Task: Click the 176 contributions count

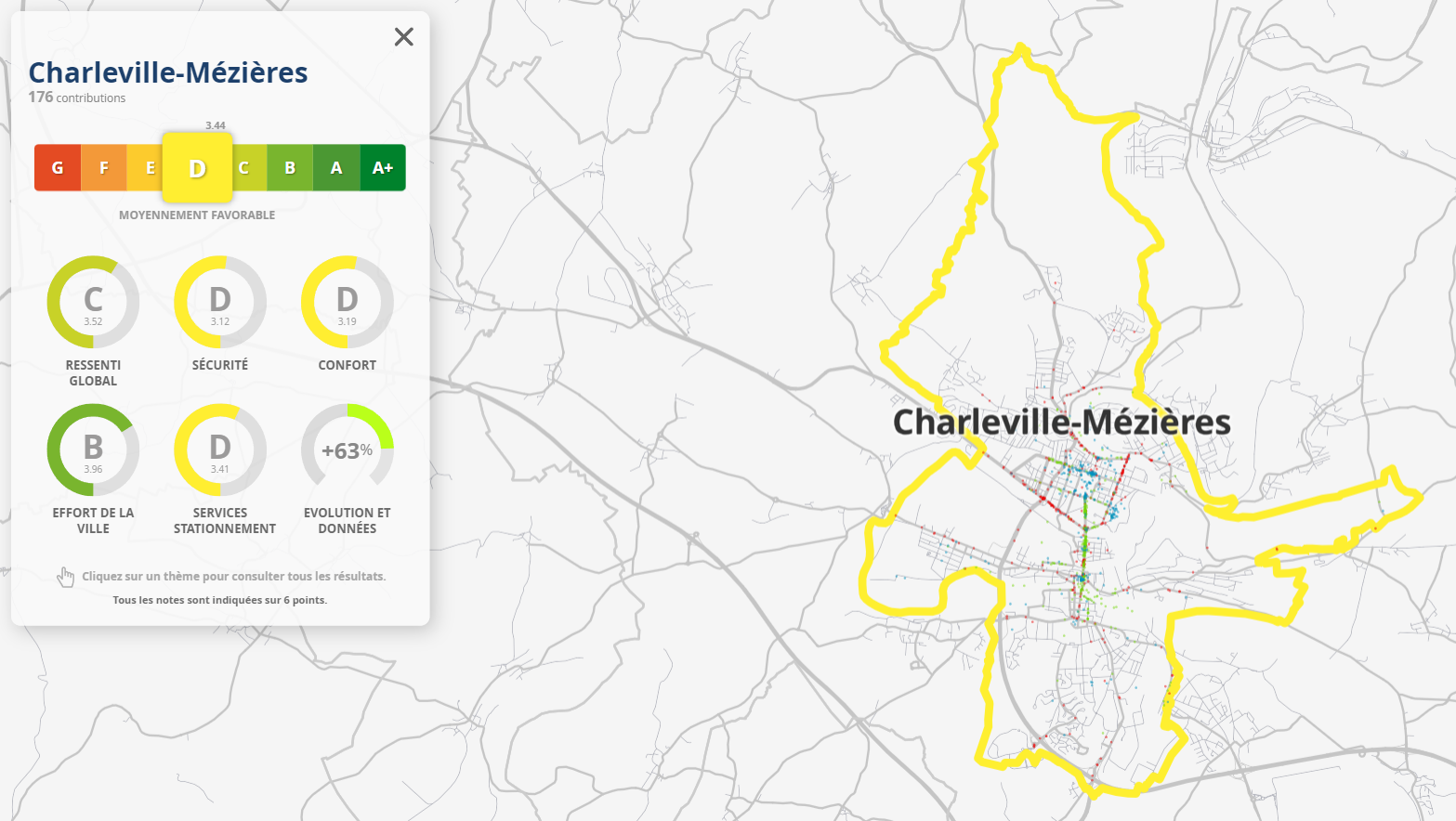Action: pos(76,98)
